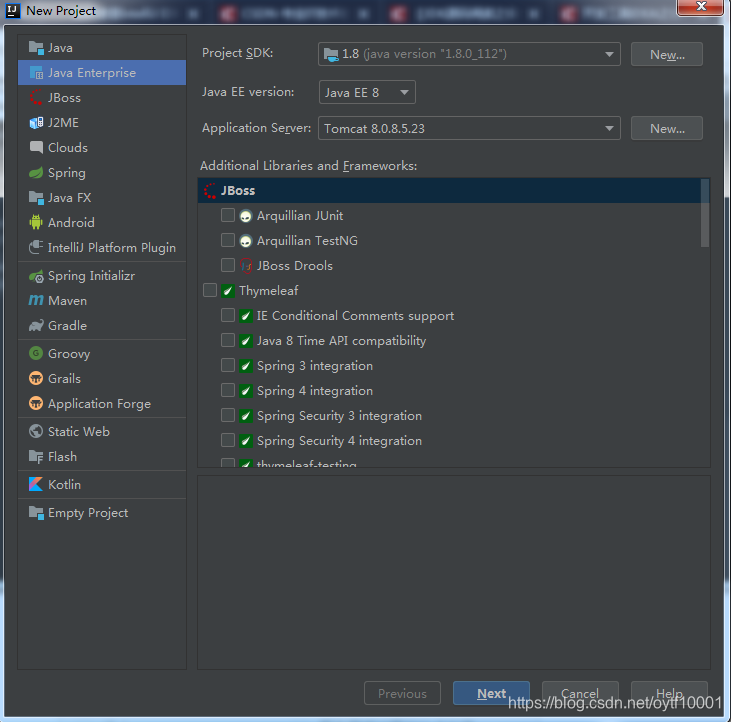Click the Java folder icon in sidebar
Image resolution: width=731 pixels, height=722 pixels.
tap(36, 48)
